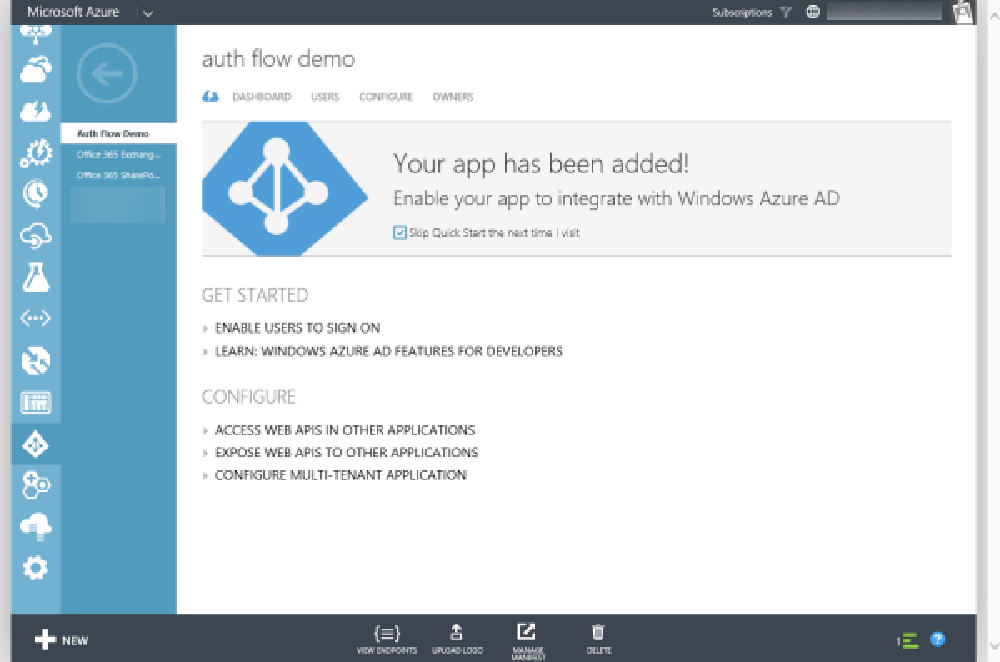Image resolution: width=1000 pixels, height=662 pixels.
Task: Expand Access Web APIs in Other Applications
Action: pyautogui.click(x=344, y=430)
